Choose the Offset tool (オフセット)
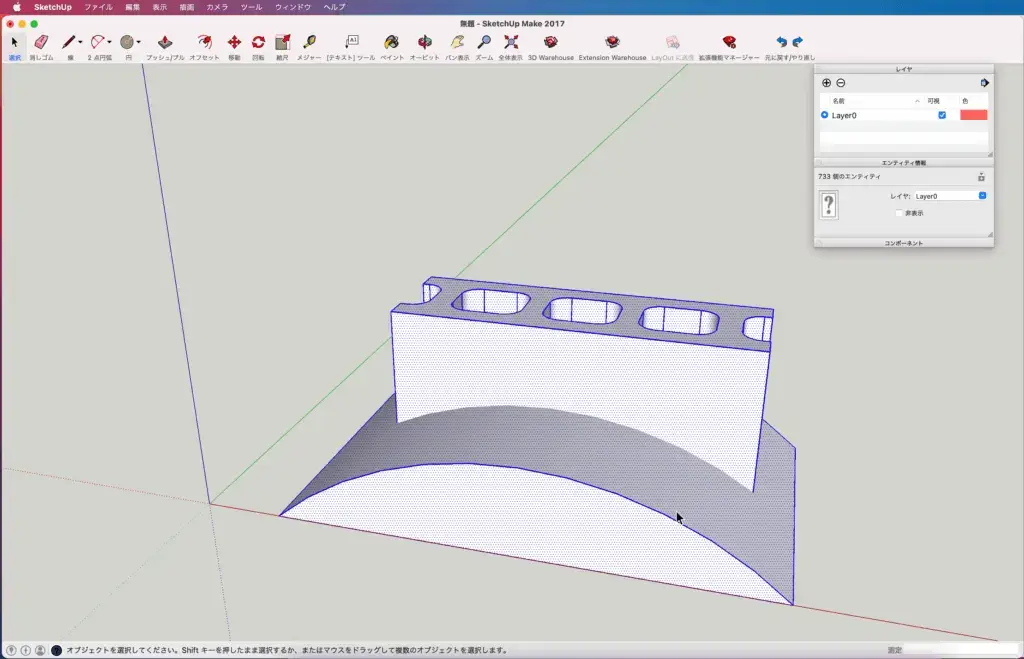Image resolution: width=1024 pixels, height=659 pixels. (x=204, y=42)
